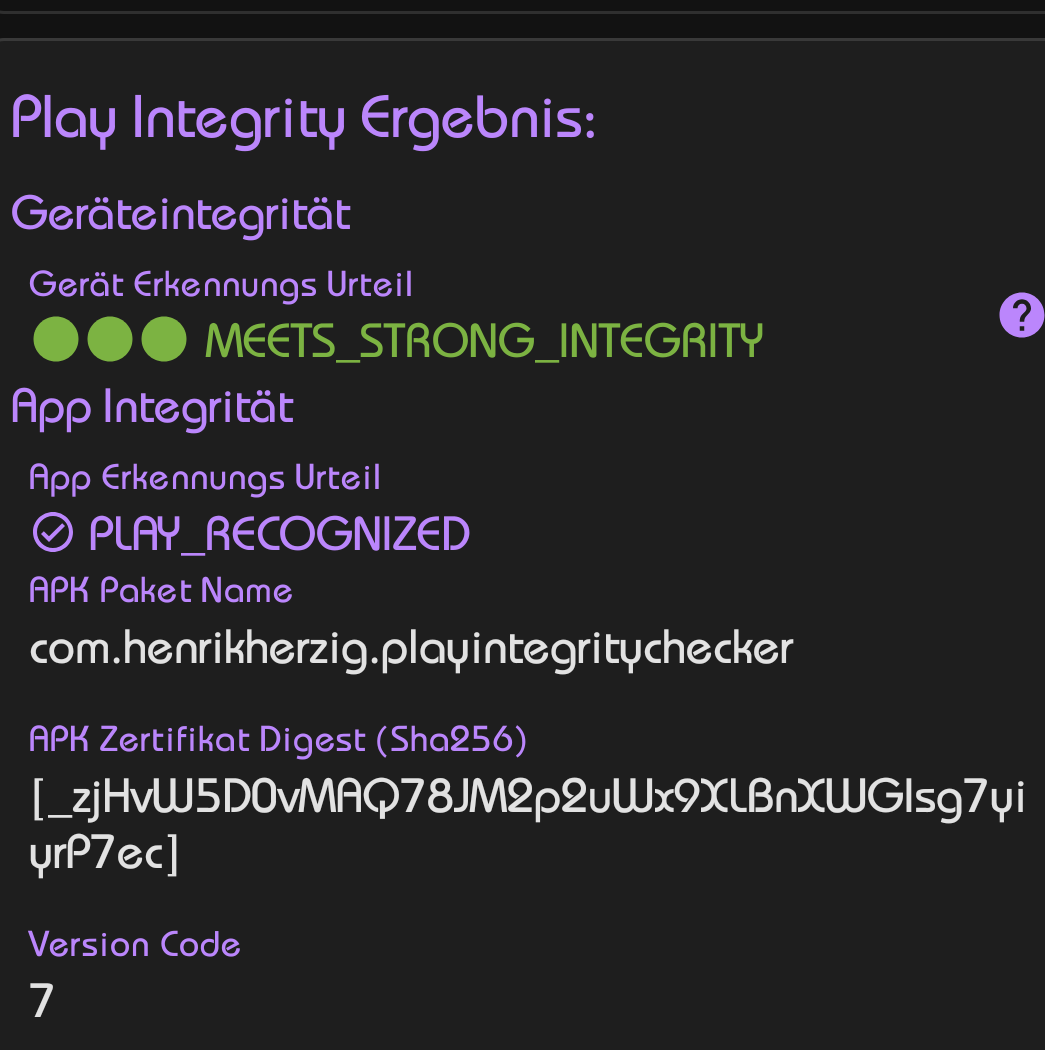Open the purple question mark help icon
The image size is (1045, 1050).
tap(1022, 315)
